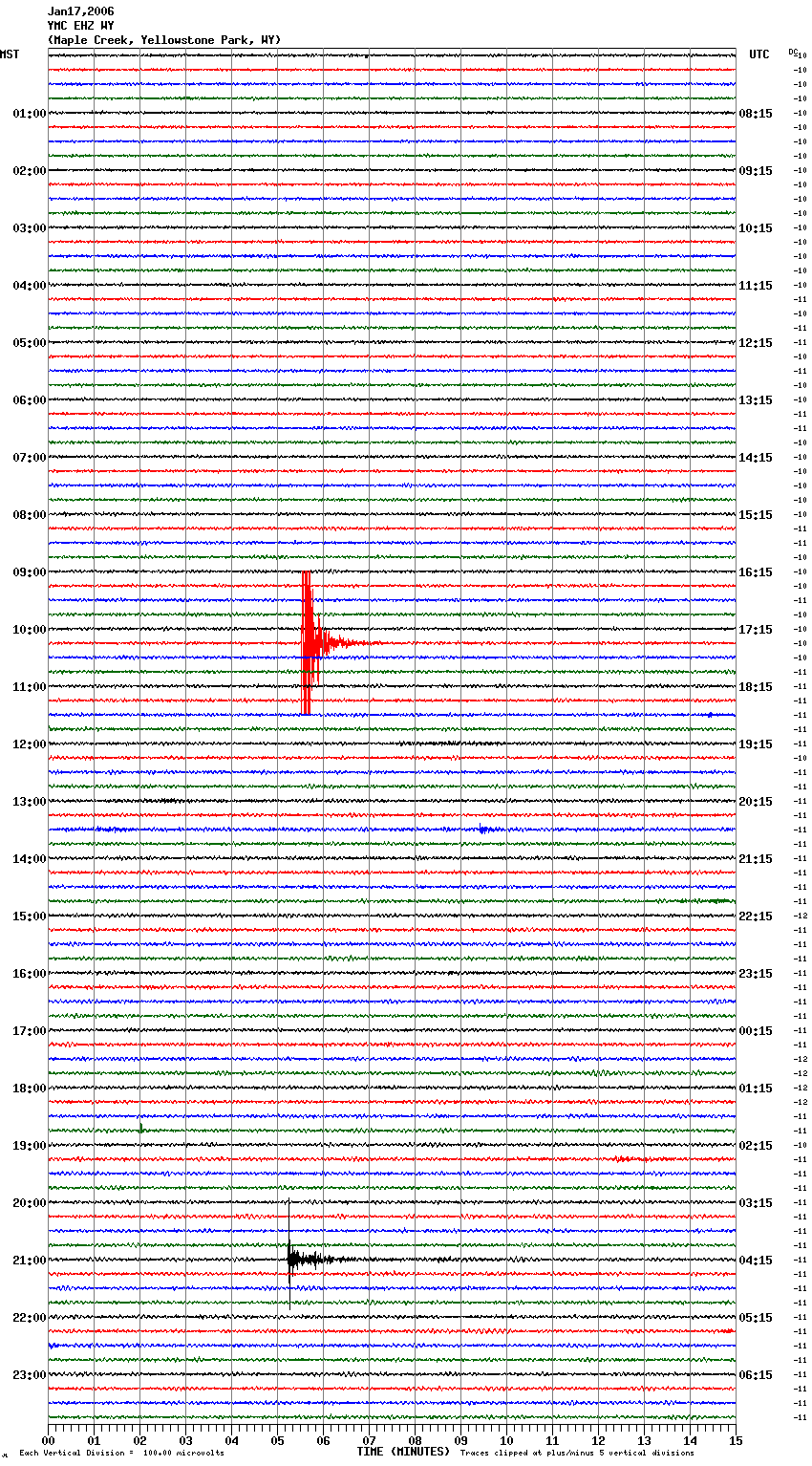Click the 08:15 UTC row label
This screenshot has width=812, height=1466.
[x=756, y=114]
